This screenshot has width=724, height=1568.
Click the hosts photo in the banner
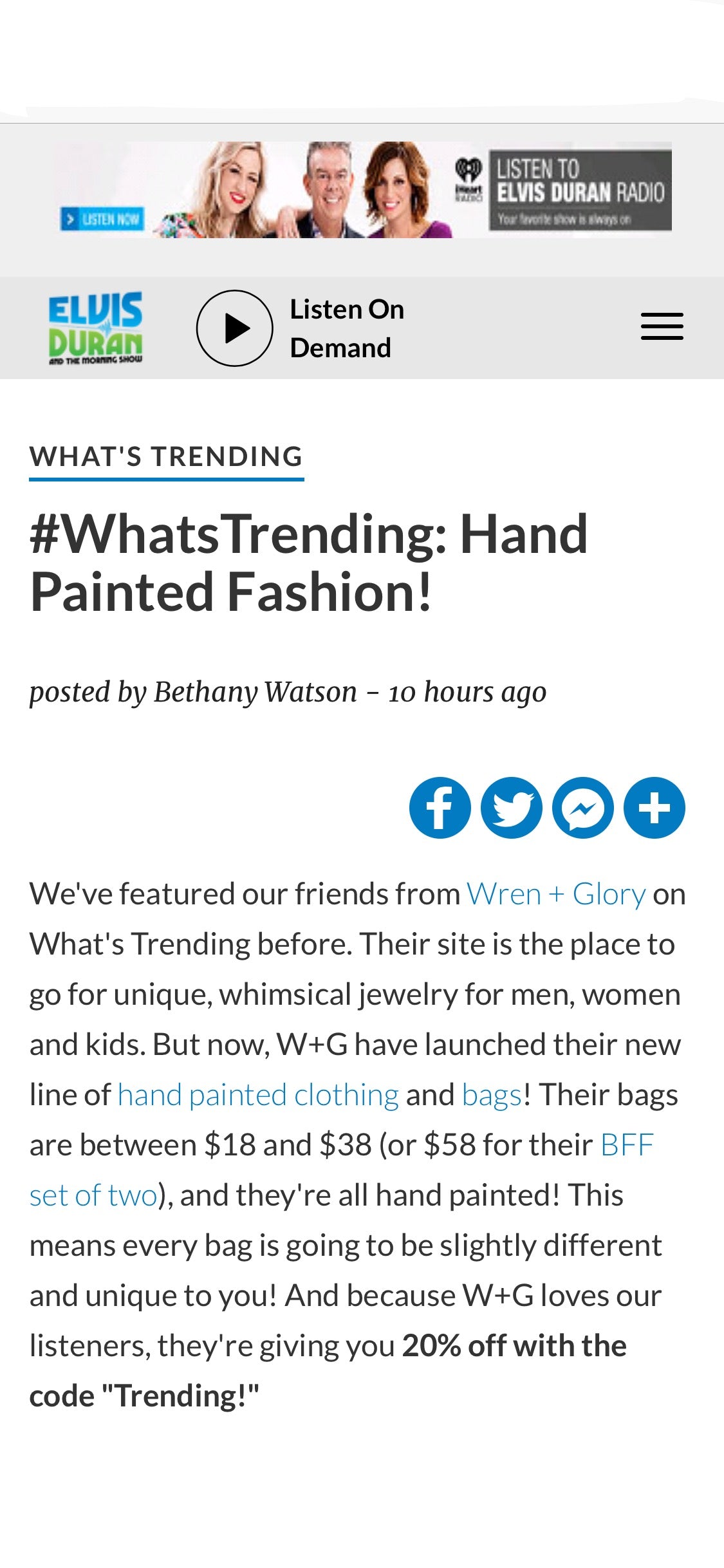pyautogui.click(x=302, y=190)
